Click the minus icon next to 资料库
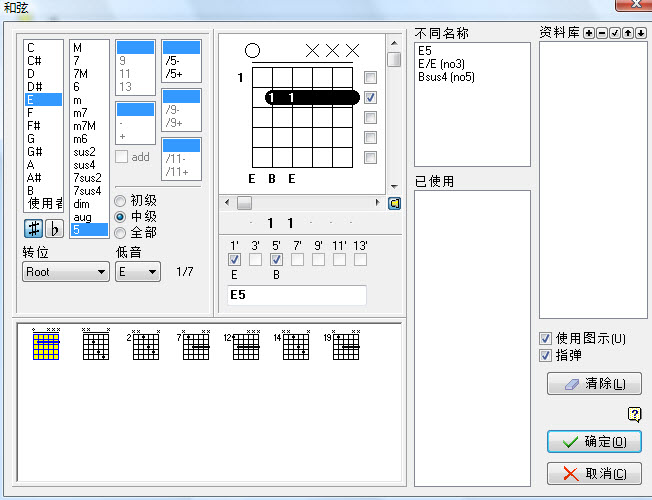The height and width of the screenshot is (500, 652). 600,33
